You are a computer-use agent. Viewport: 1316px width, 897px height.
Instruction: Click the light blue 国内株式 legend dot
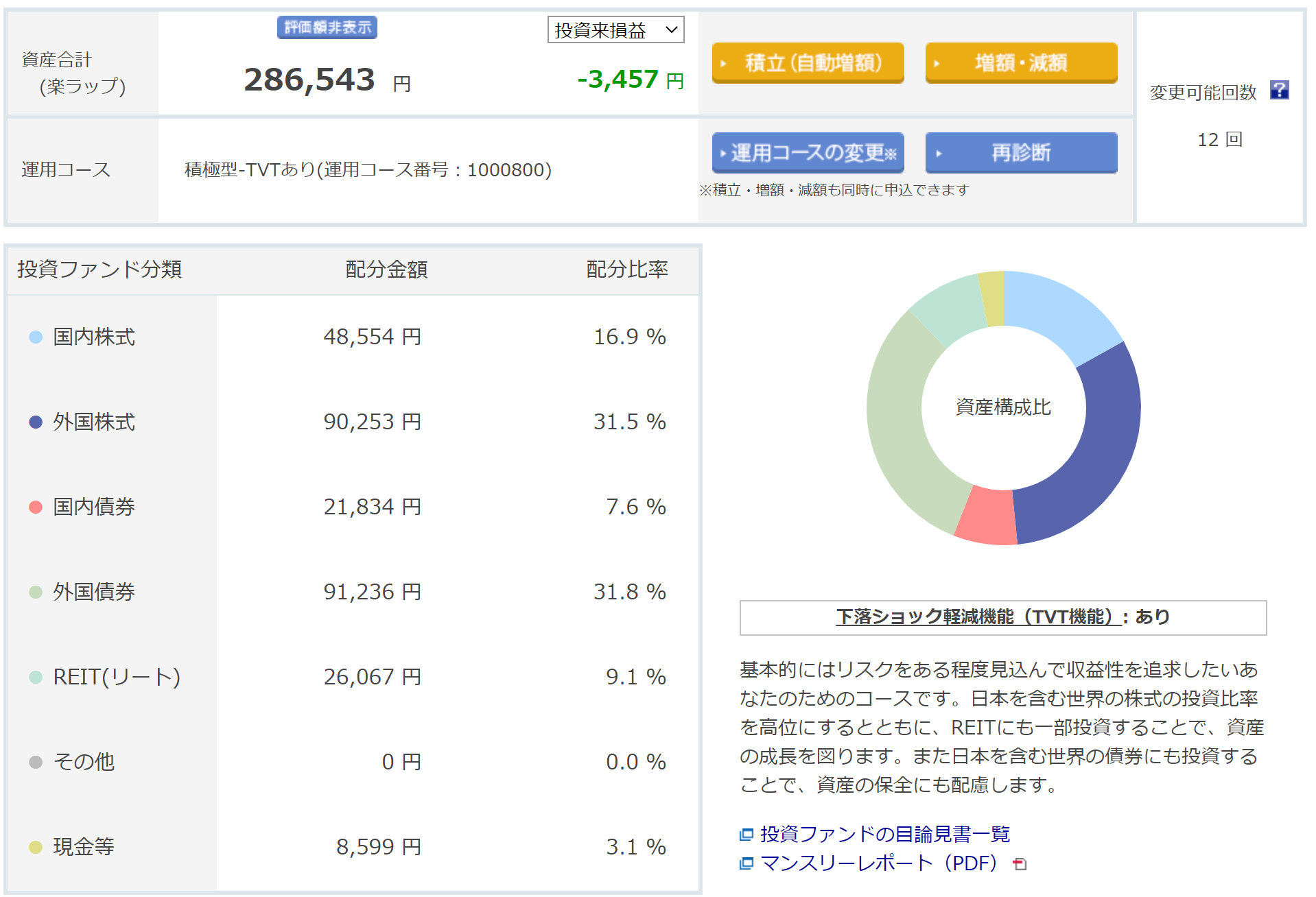36,337
